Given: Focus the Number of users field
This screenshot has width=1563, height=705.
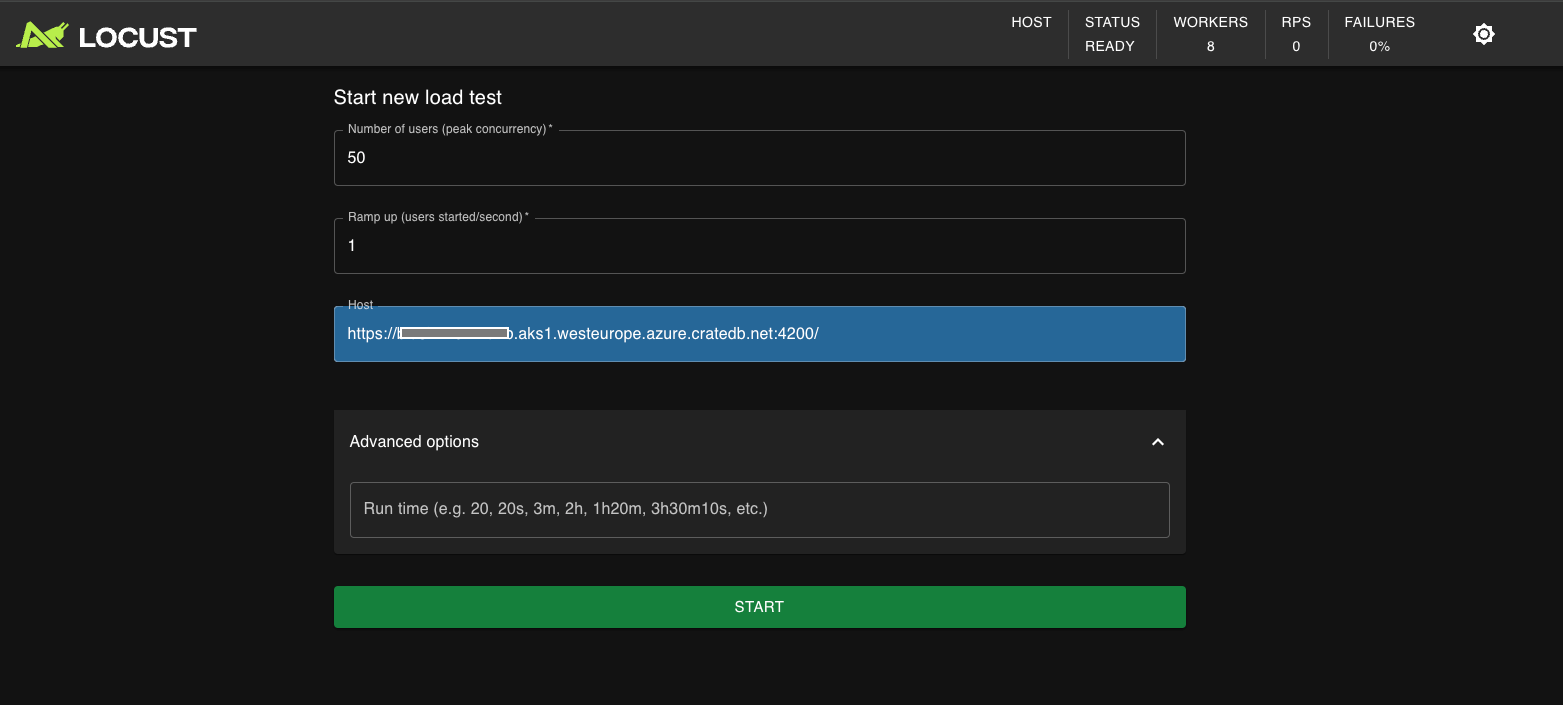Looking at the screenshot, I should [x=759, y=158].
